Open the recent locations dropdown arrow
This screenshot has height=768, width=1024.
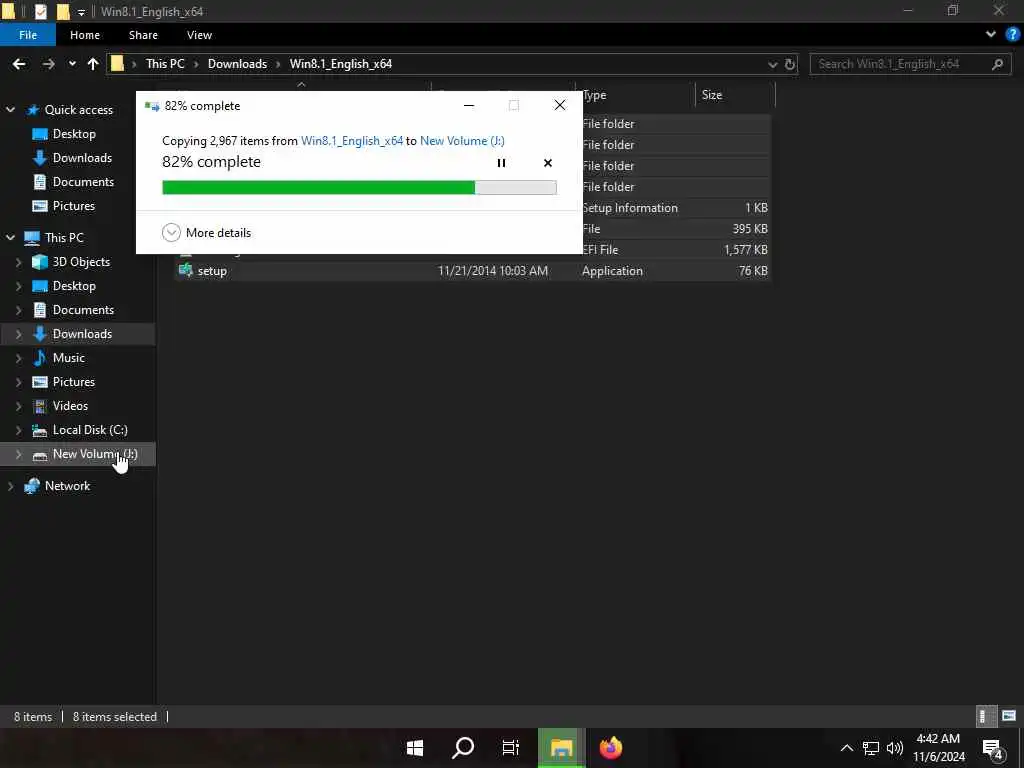click(72, 64)
